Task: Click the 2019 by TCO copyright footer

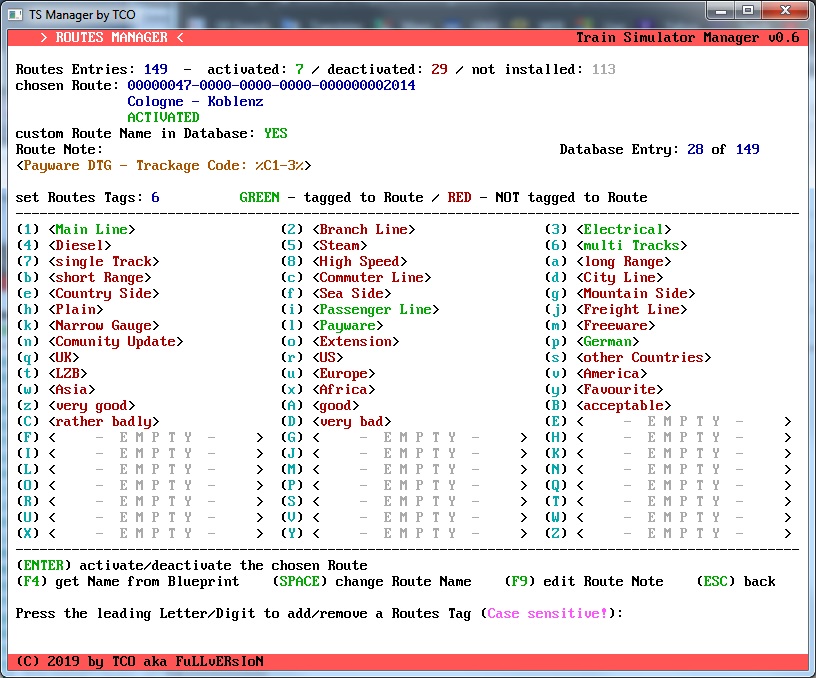Action: [x=140, y=662]
